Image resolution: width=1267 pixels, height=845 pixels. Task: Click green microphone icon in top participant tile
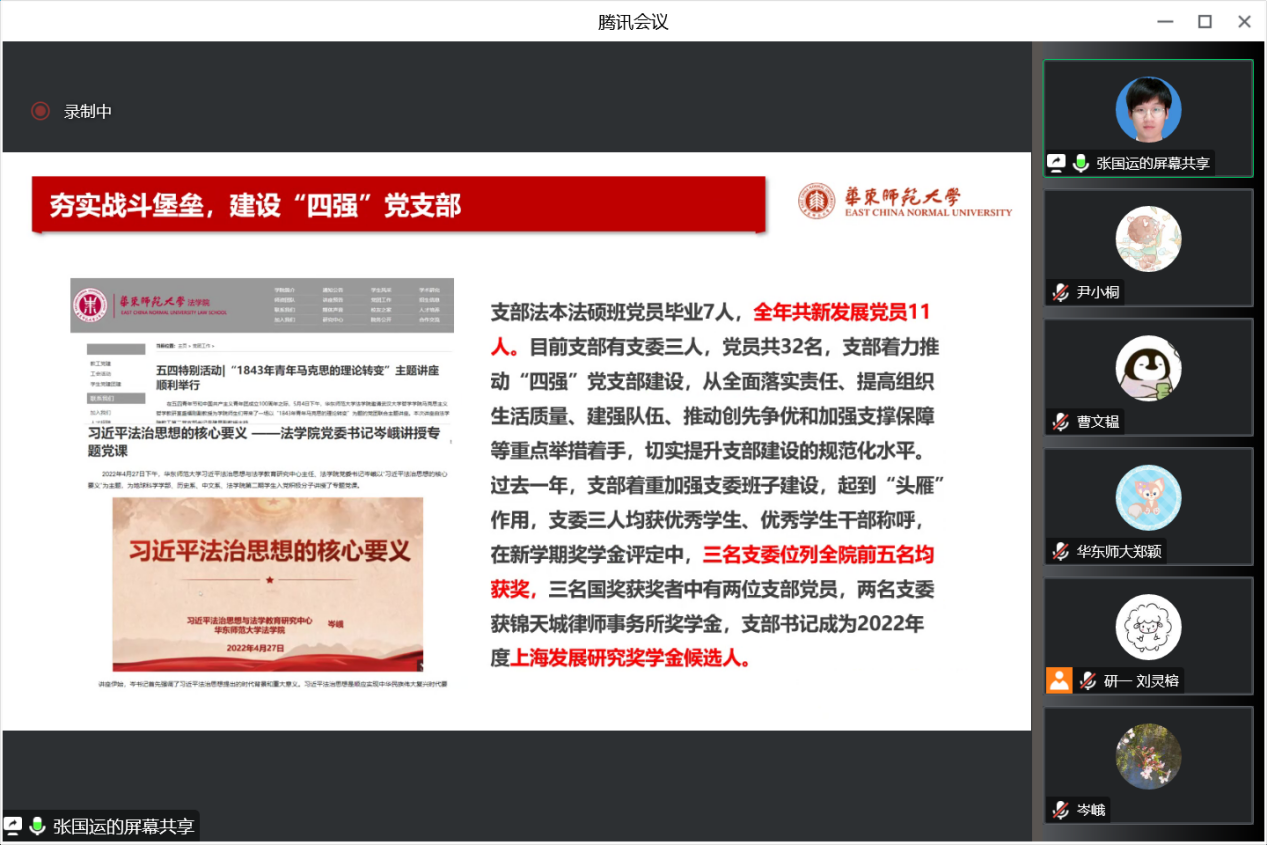tap(1080, 163)
